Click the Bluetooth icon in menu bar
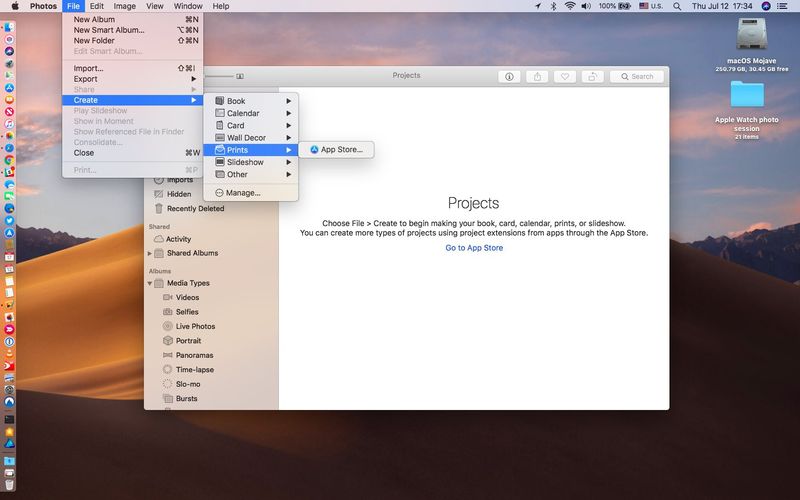This screenshot has height=500, width=800. 553,6
